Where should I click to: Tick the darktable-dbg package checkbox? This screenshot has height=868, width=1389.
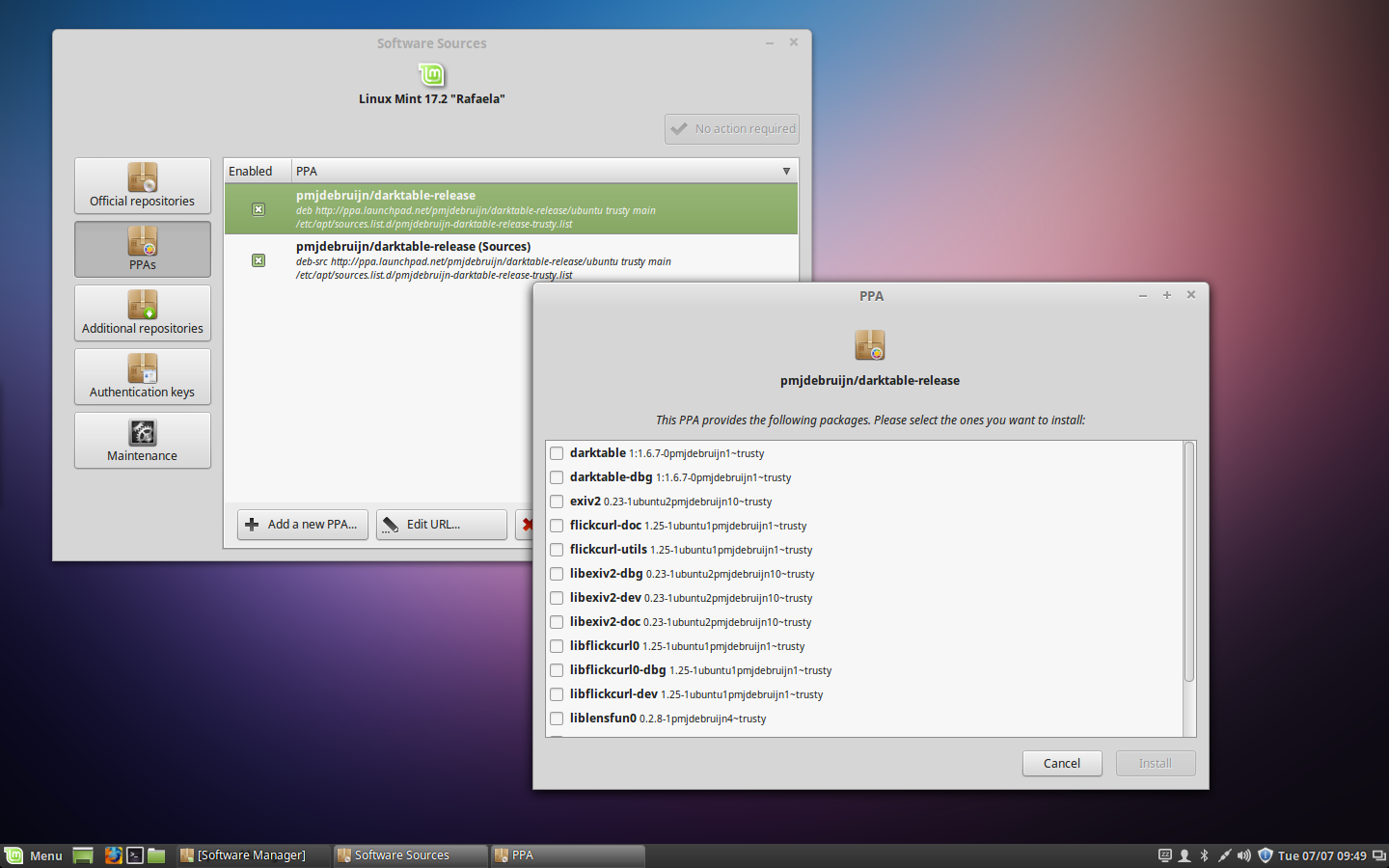point(557,477)
